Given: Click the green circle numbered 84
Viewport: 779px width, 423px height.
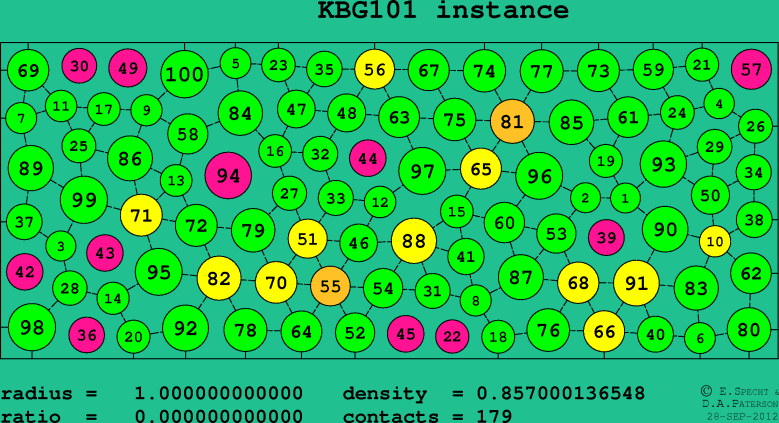Looking at the screenshot, I should pos(240,113).
